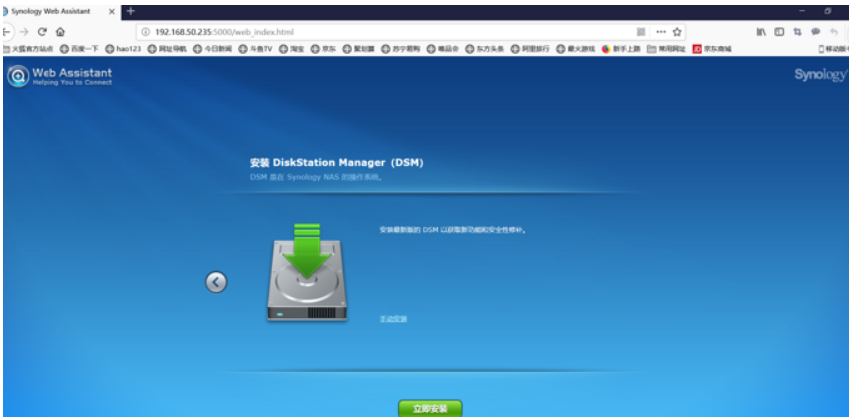Open the 聚划算 bookmark
849x417 pixels.
click(358, 49)
